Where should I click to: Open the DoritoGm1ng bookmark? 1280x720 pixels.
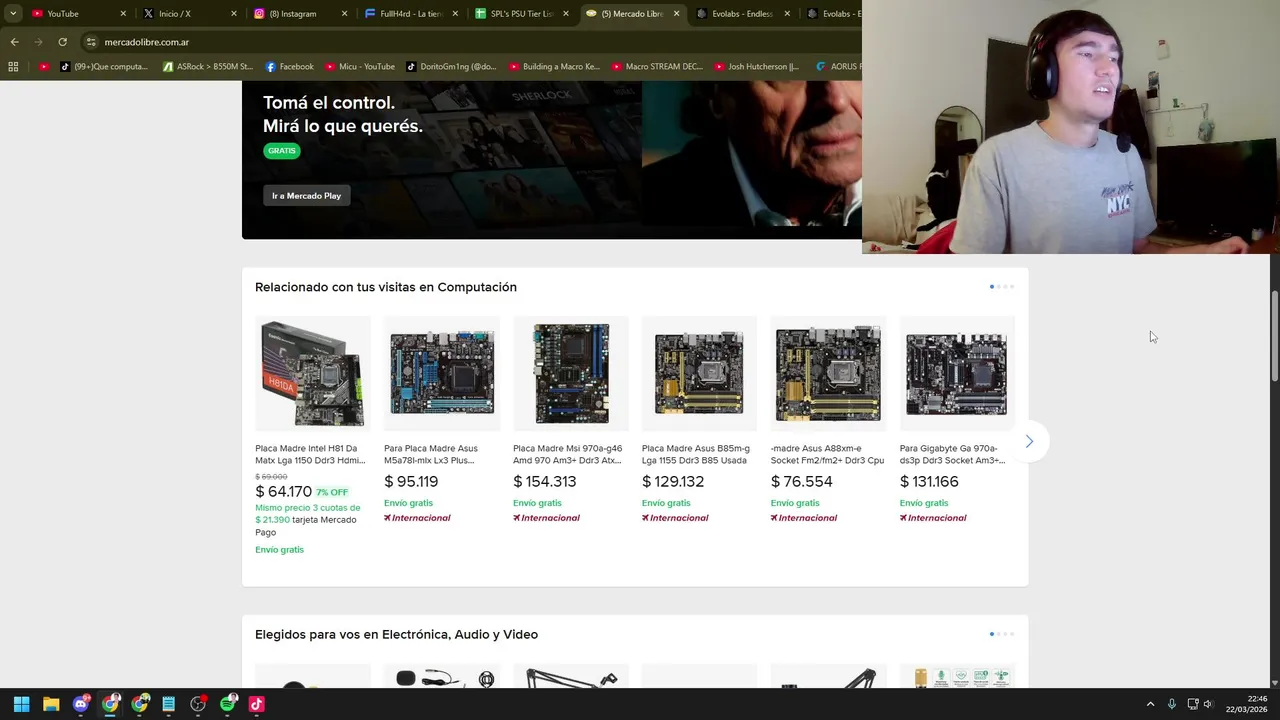click(451, 67)
